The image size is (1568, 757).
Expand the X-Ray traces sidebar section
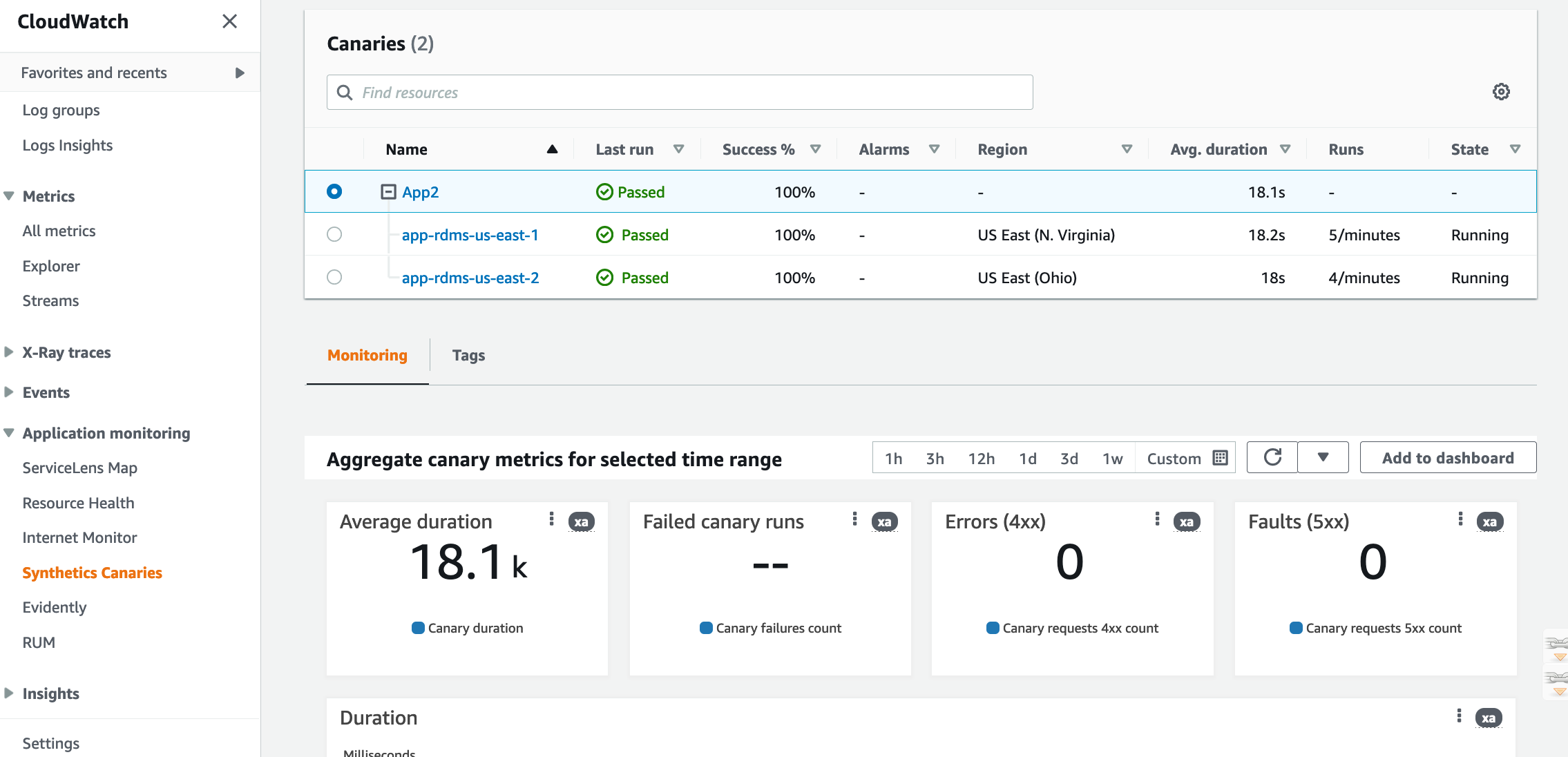pyautogui.click(x=10, y=352)
